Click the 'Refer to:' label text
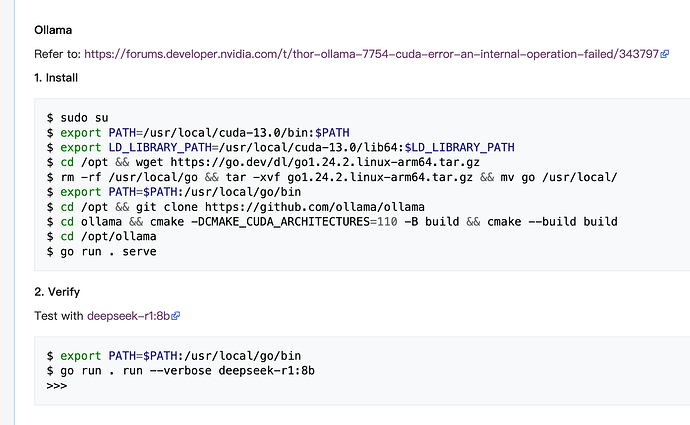The height and width of the screenshot is (425, 690). tap(58, 54)
